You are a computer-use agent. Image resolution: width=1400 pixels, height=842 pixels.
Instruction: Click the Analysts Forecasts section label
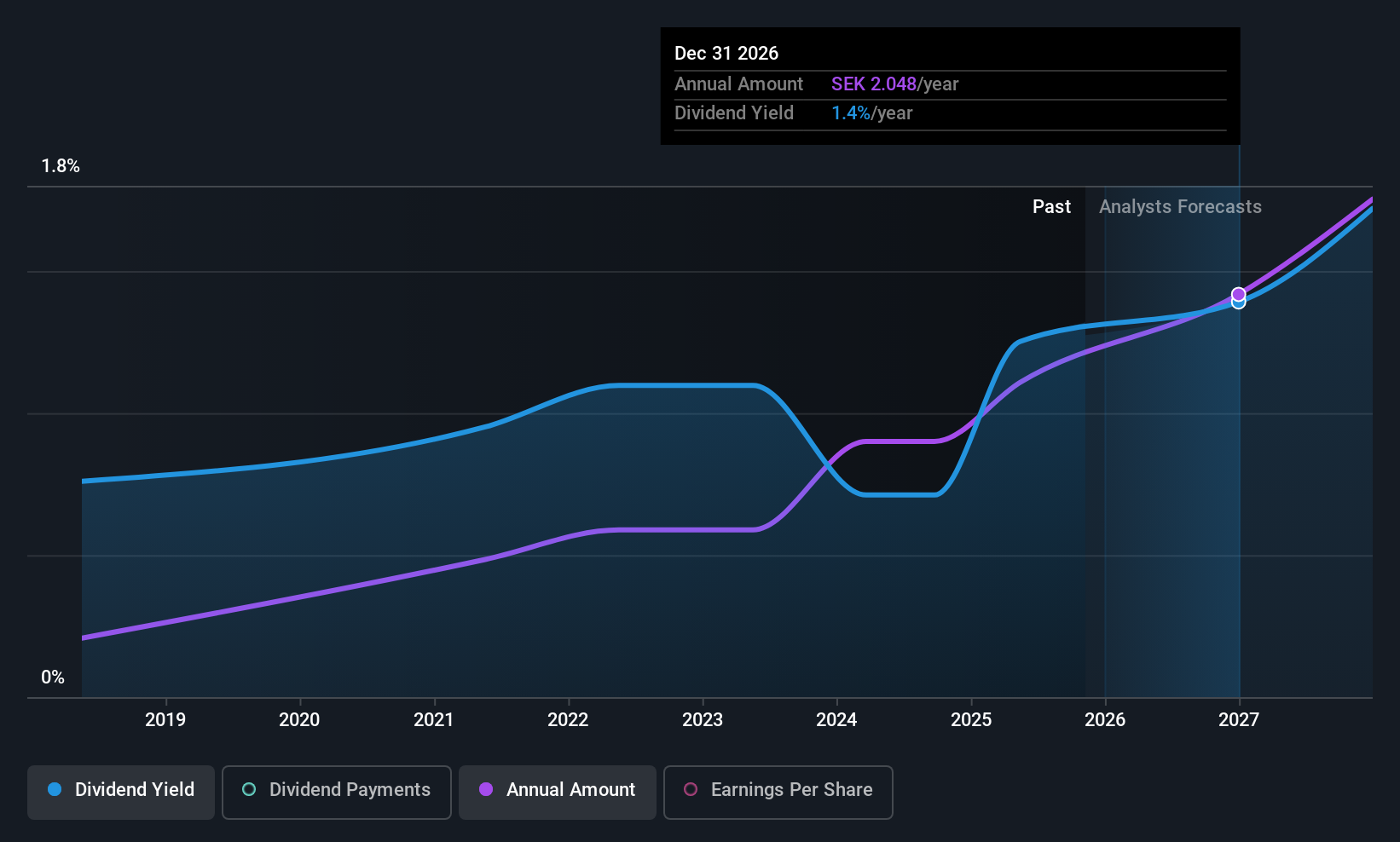tap(1180, 207)
